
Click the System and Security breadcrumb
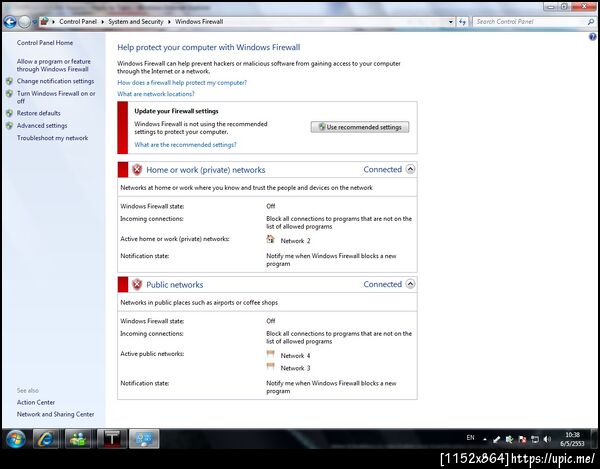136,22
